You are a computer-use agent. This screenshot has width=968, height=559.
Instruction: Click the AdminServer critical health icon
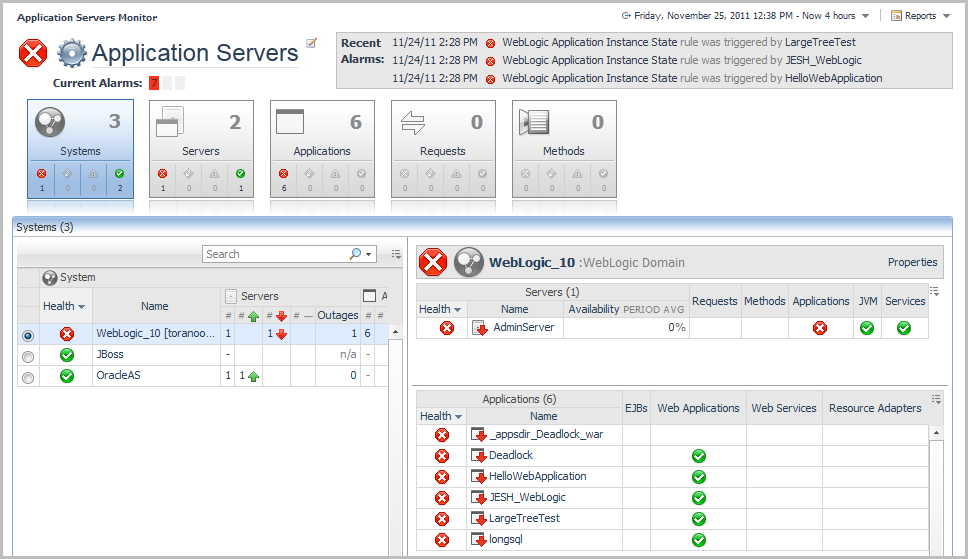(x=447, y=328)
